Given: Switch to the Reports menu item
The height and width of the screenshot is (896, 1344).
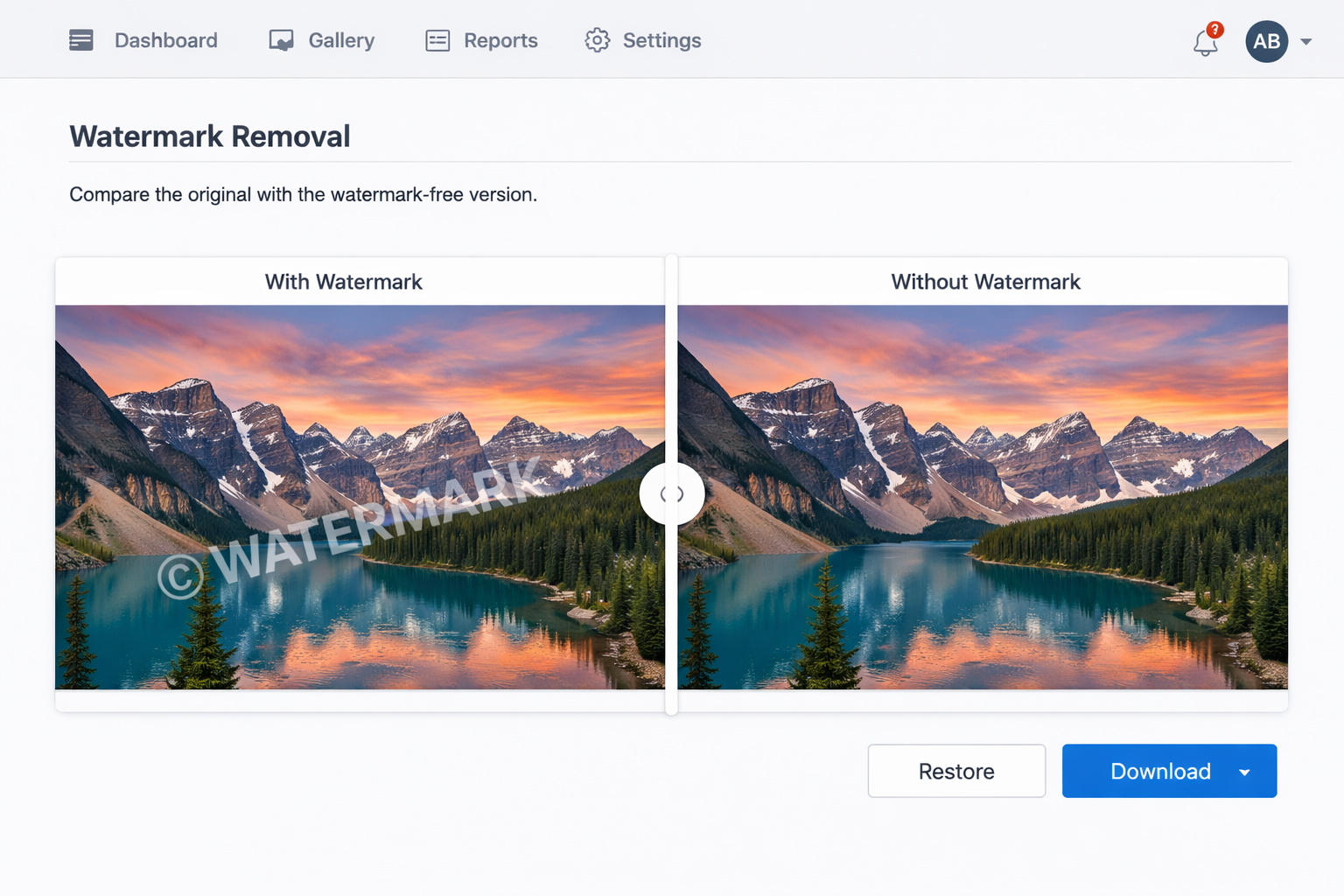Looking at the screenshot, I should tap(500, 40).
